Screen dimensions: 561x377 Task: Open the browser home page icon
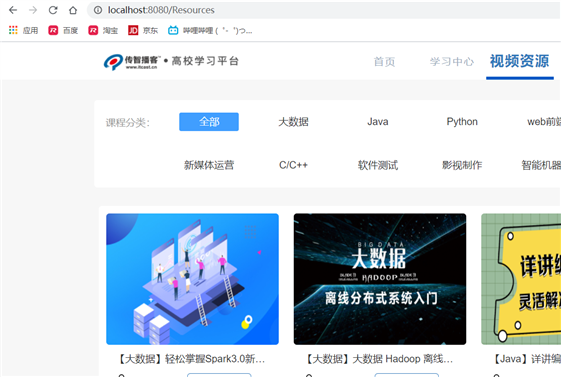pyautogui.click(x=73, y=10)
